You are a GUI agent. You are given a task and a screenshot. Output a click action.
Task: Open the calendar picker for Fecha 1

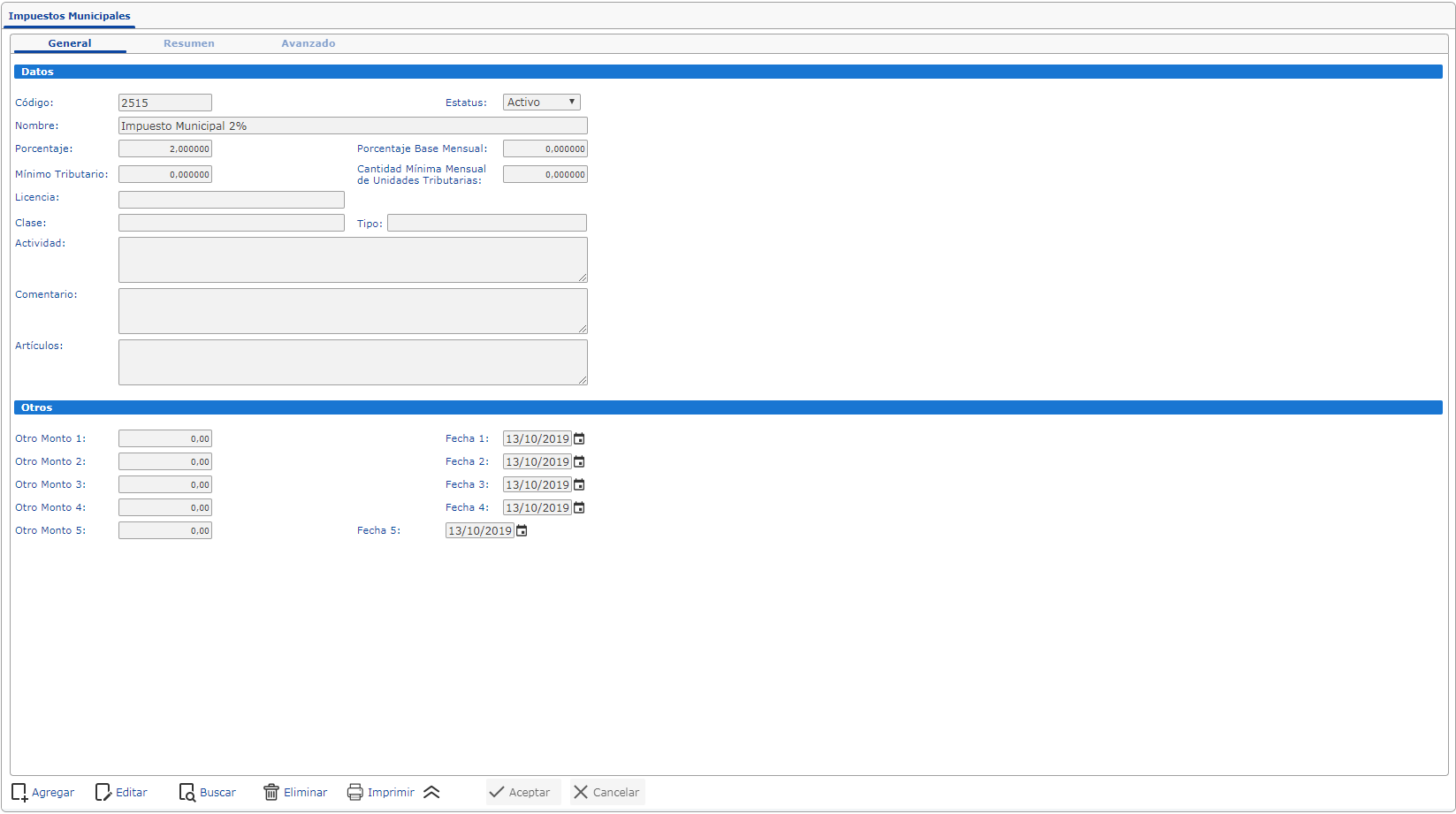point(580,439)
